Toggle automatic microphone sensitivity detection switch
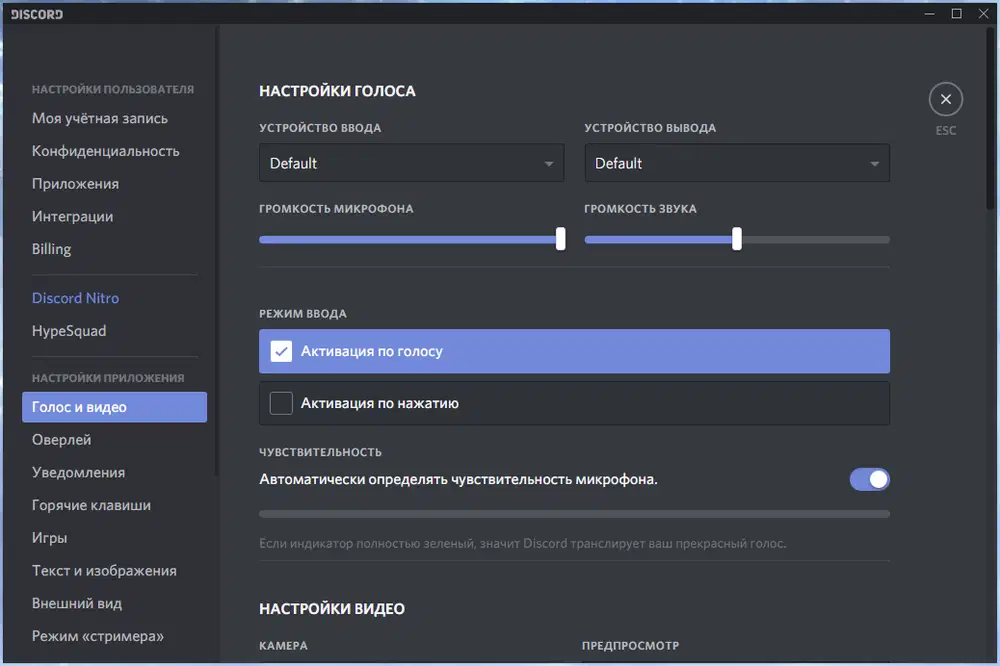The image size is (1000, 666). click(869, 479)
